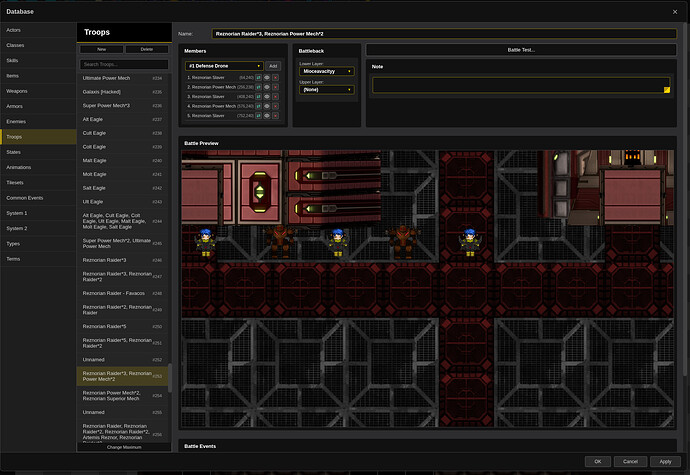Confirm with the OK button
Viewport: 690px width, 475px height.
(598, 461)
